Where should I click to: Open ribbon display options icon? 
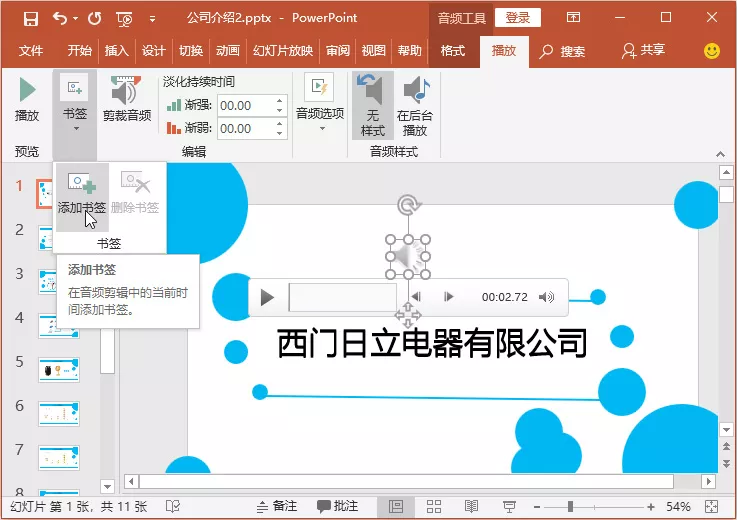point(573,18)
